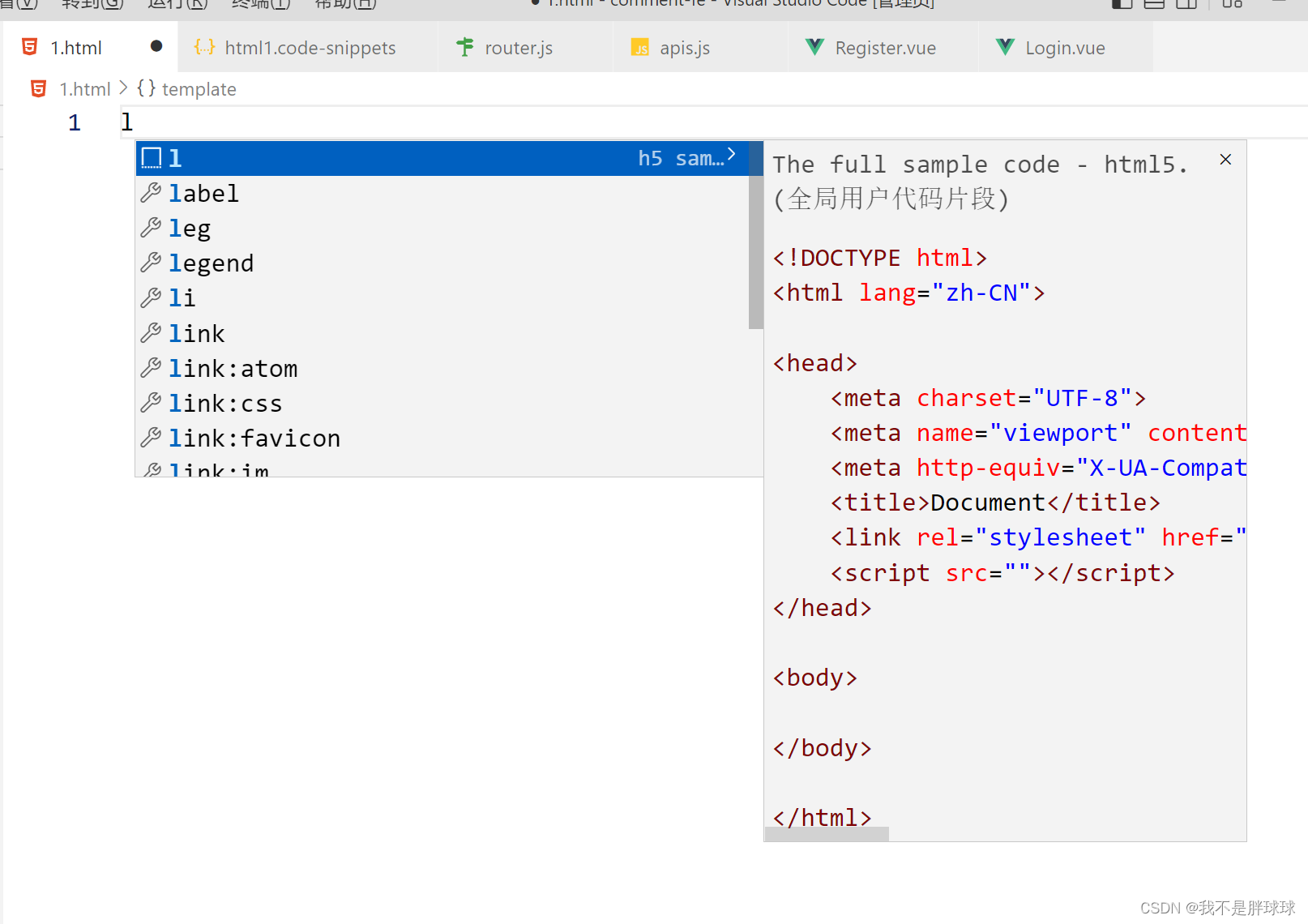This screenshot has width=1308, height=924.
Task: Click the wrench icon beside leg
Action: point(151,228)
